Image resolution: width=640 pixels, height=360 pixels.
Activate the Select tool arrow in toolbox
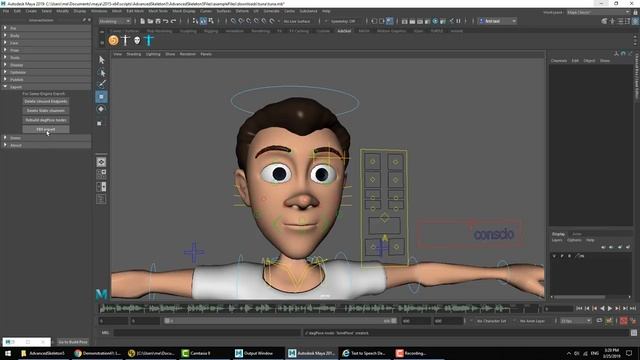coord(102,60)
